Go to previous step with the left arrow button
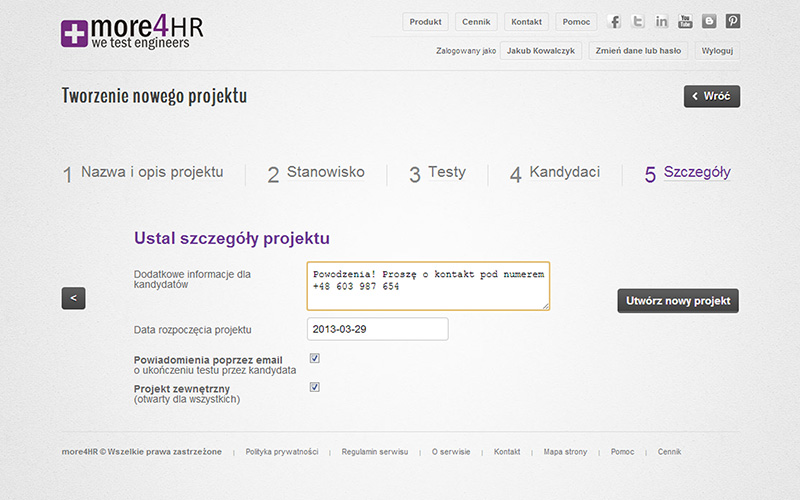The height and width of the screenshot is (500, 800). pos(73,298)
